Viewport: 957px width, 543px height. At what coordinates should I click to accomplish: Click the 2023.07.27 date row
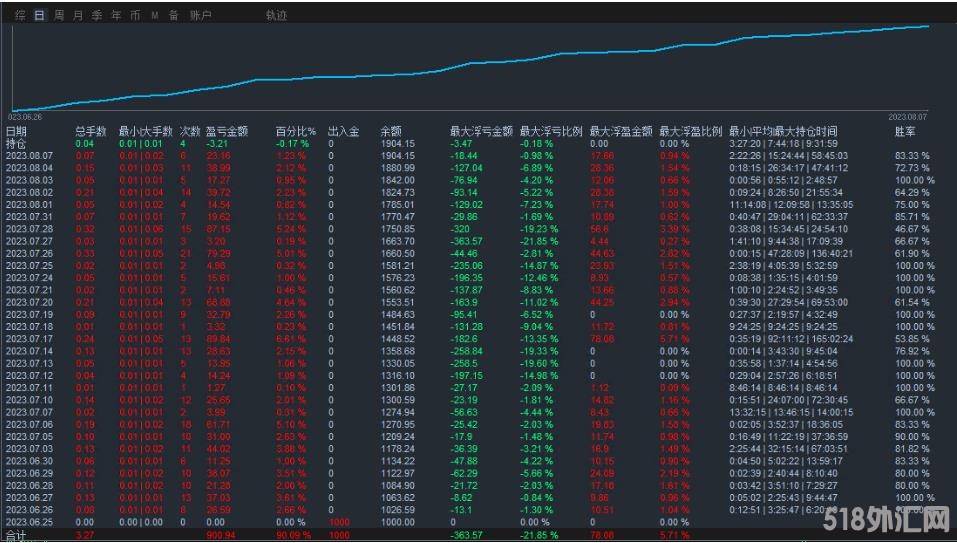[28, 241]
